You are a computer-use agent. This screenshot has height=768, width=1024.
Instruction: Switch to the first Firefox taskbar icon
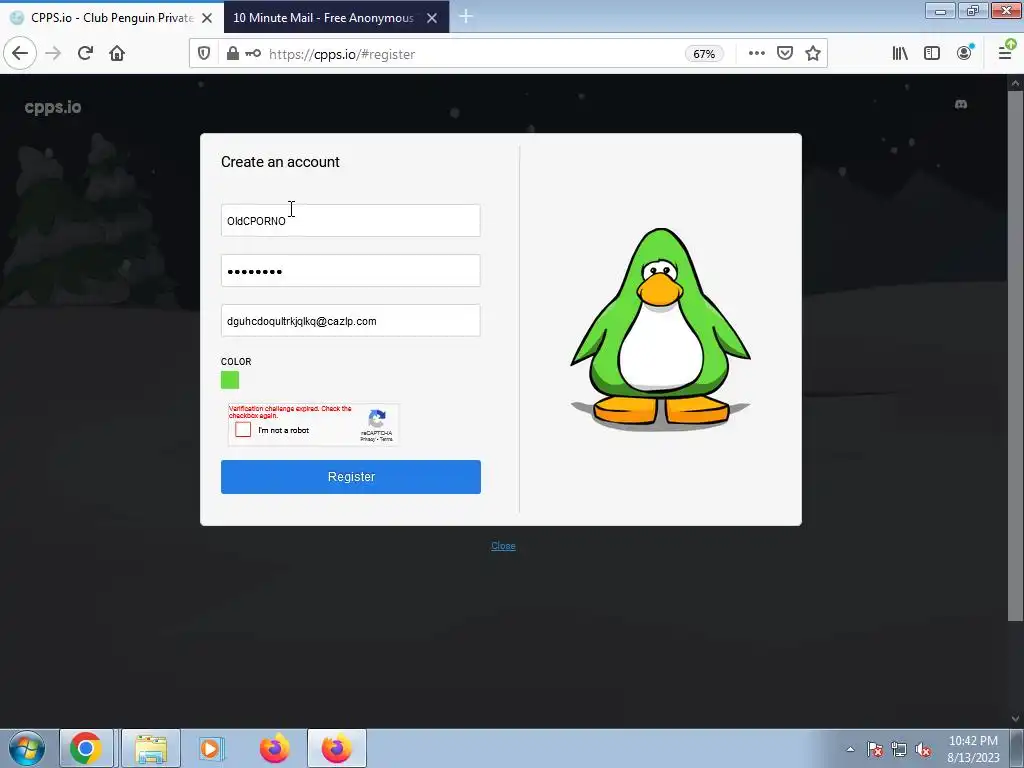coord(274,748)
